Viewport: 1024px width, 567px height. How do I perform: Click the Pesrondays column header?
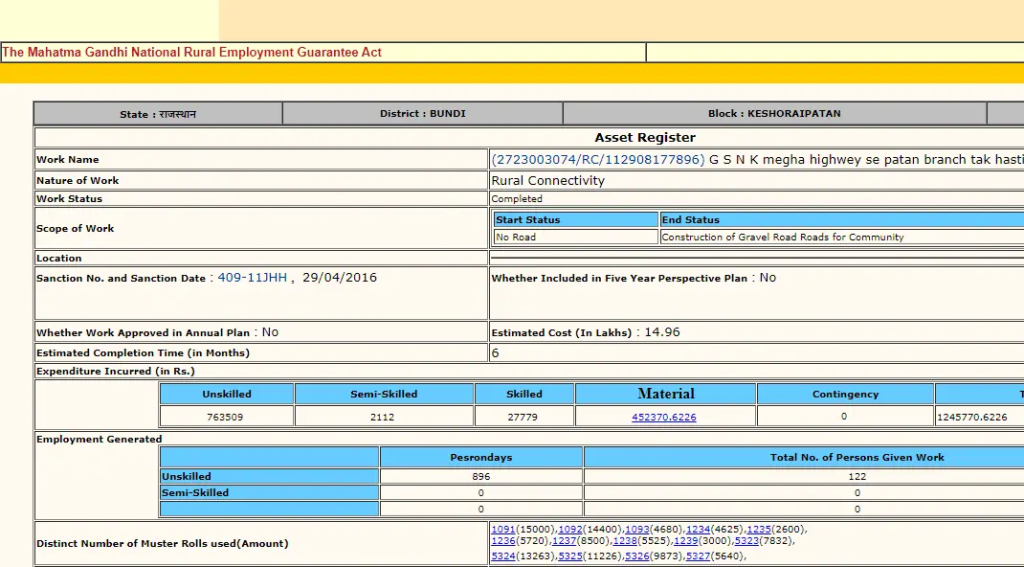coord(481,457)
